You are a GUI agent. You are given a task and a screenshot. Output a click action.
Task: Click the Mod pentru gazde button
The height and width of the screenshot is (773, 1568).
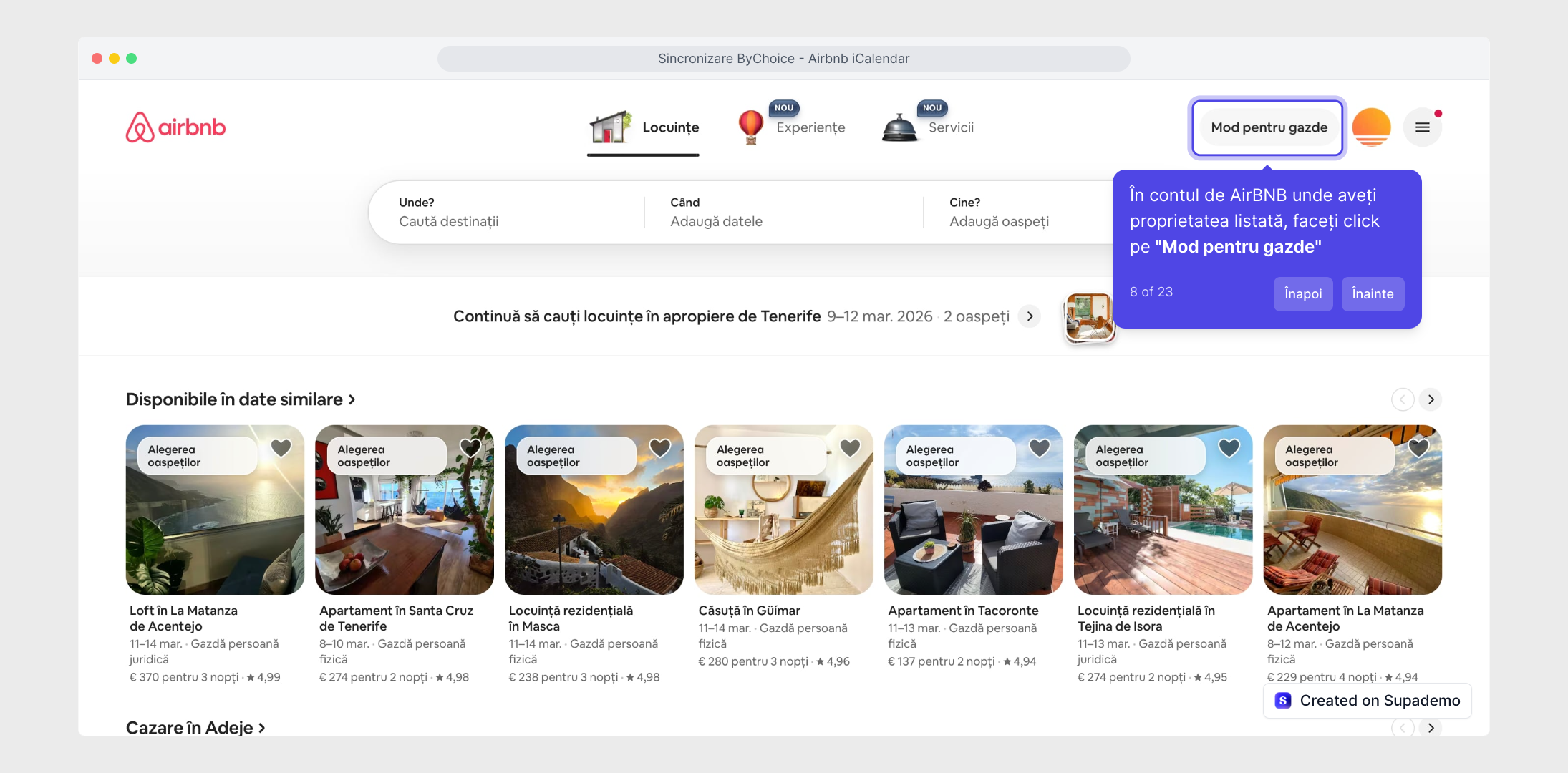click(1269, 127)
